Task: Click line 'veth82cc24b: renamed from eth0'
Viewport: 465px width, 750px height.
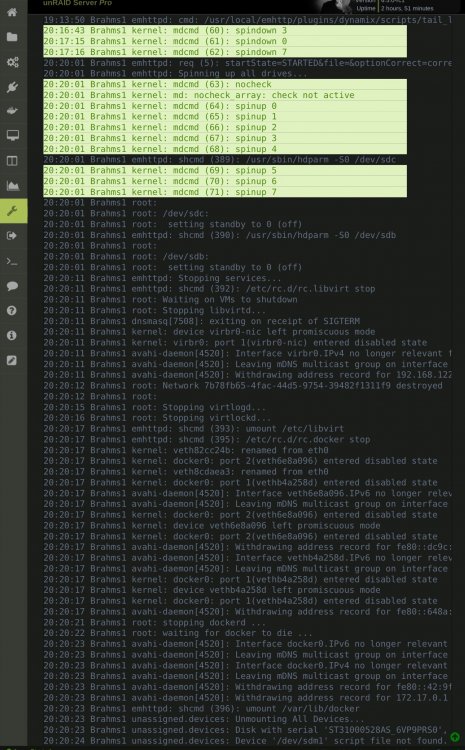Action: click(x=186, y=450)
